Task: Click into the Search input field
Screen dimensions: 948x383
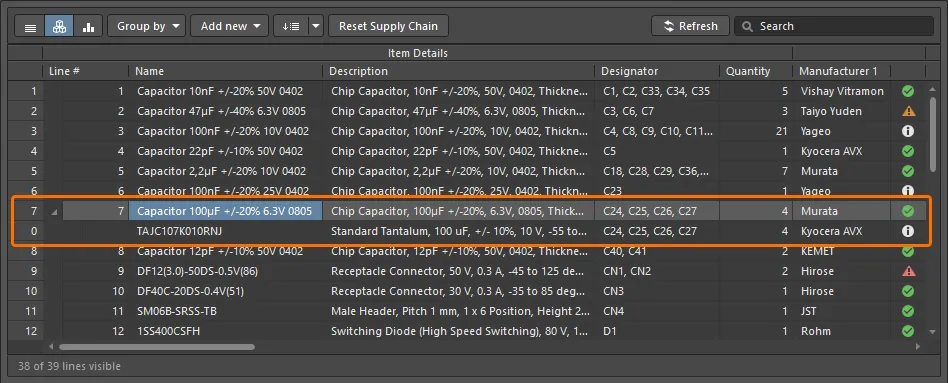Action: point(834,27)
